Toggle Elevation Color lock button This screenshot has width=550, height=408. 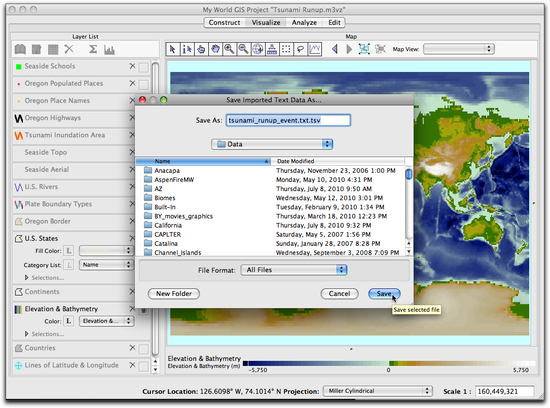coord(69,321)
